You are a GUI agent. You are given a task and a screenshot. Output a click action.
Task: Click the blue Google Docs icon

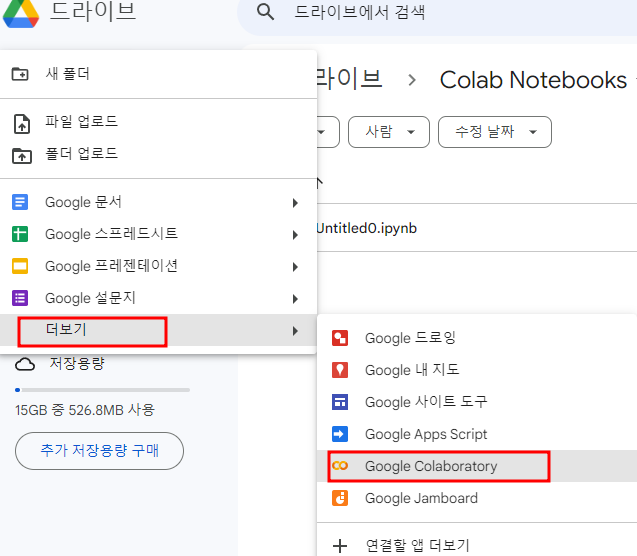click(20, 202)
